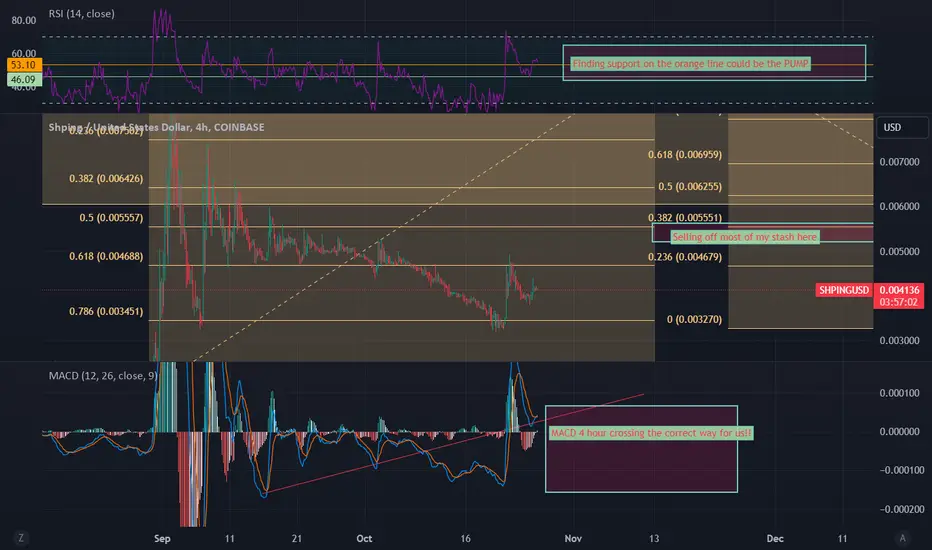Click the note 'MACD 4 hour crossing the correct way'

[651, 433]
